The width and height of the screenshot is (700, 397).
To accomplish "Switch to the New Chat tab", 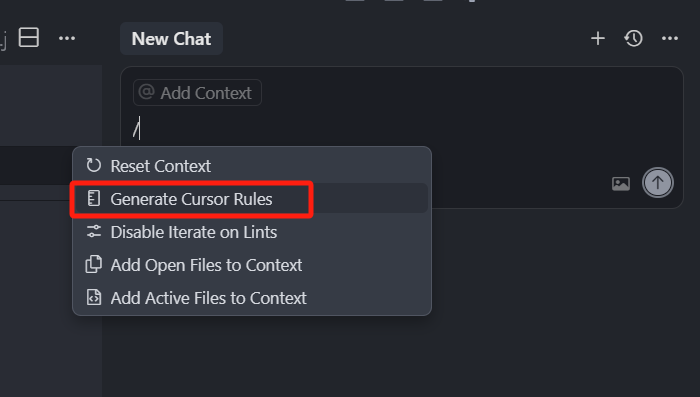I will point(171,38).
